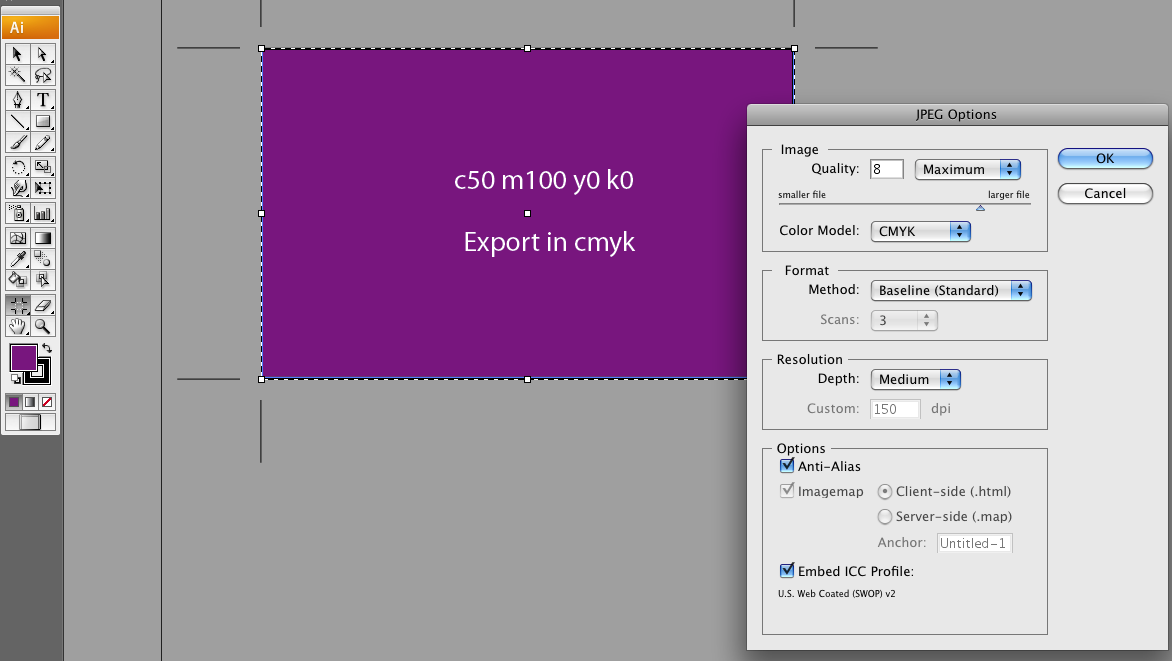
Task: Pick the Gradient tool
Action: click(43, 238)
